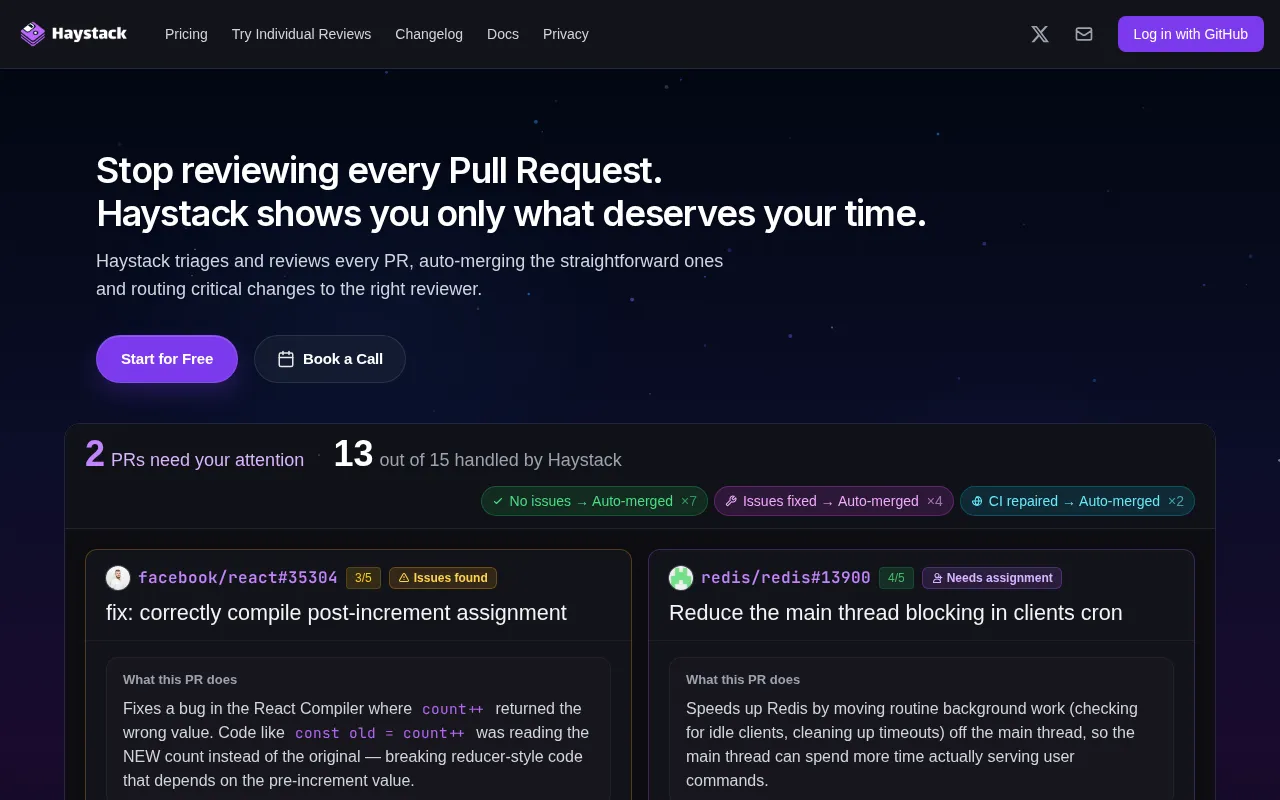
Task: Click the Needs assignment badge
Action: click(x=992, y=578)
